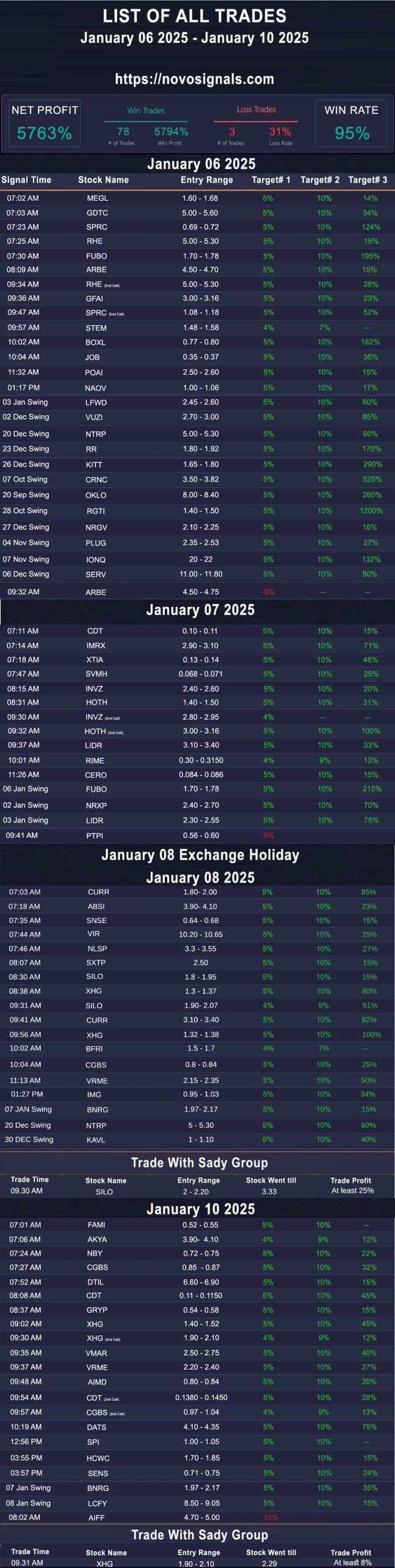
Task: Select the NET PROFIT 5763% box
Action: pos(45,123)
